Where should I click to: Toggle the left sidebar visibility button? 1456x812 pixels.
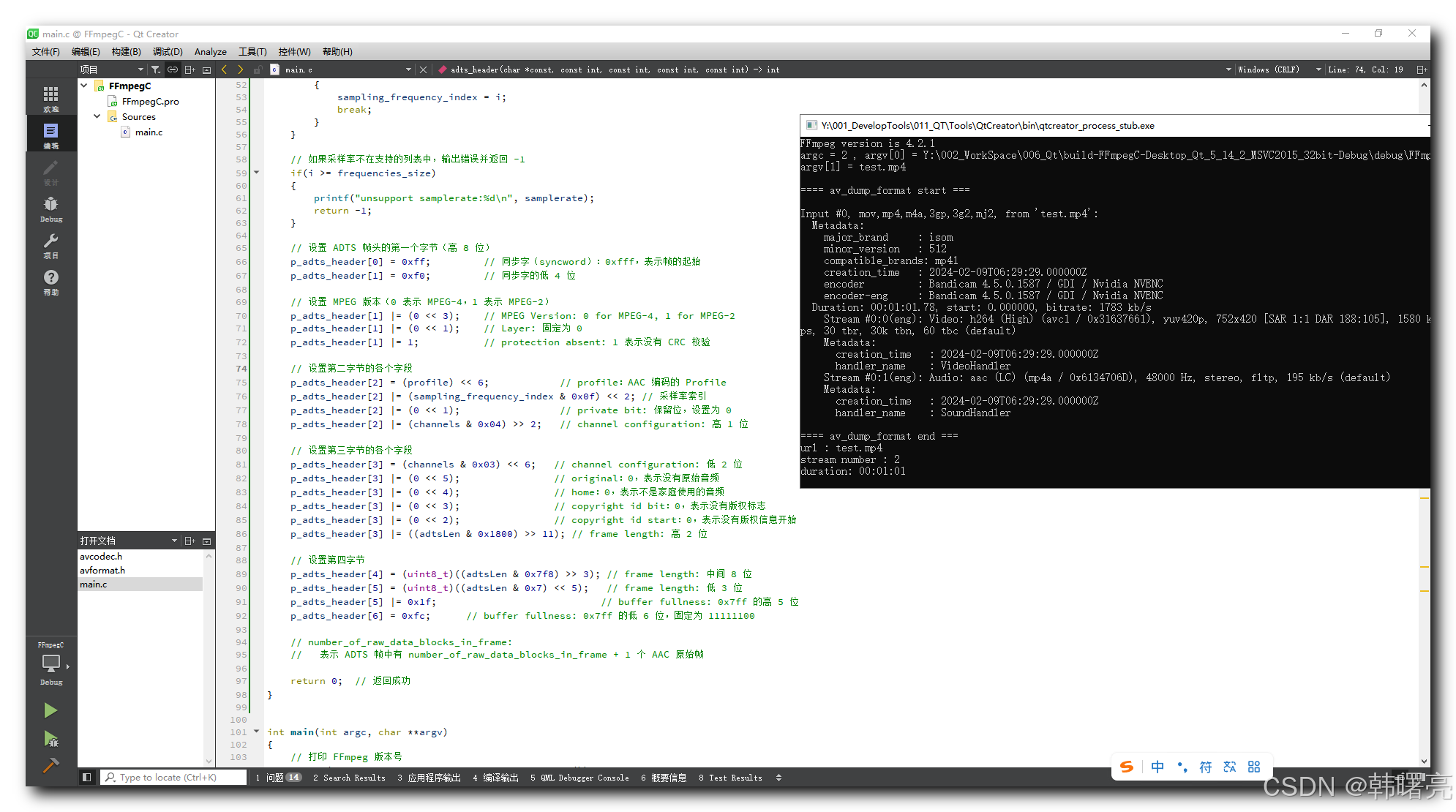click(x=86, y=778)
